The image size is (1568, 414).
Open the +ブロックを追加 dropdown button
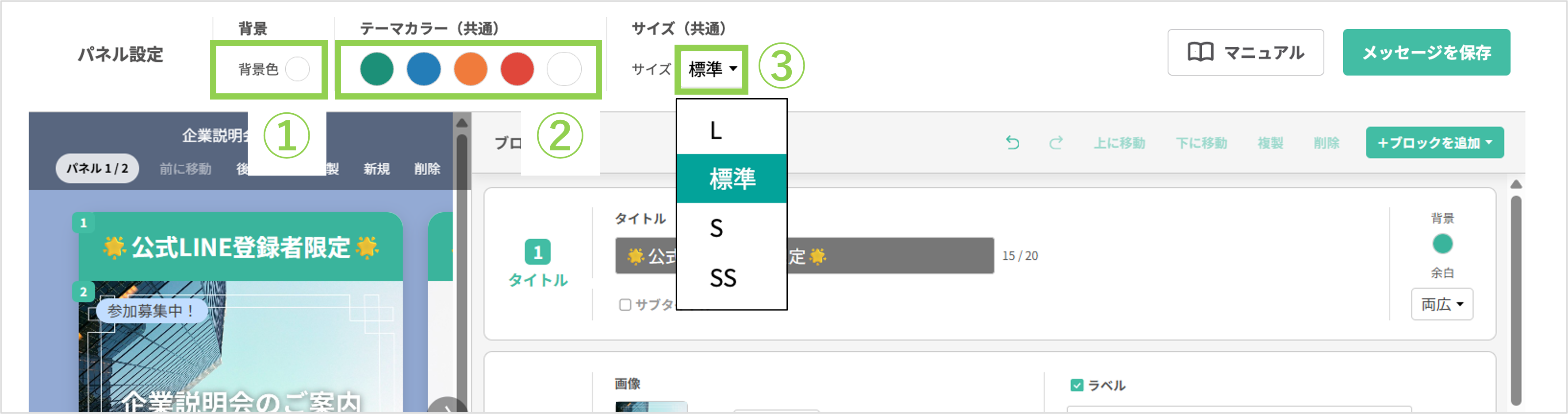tap(1434, 142)
